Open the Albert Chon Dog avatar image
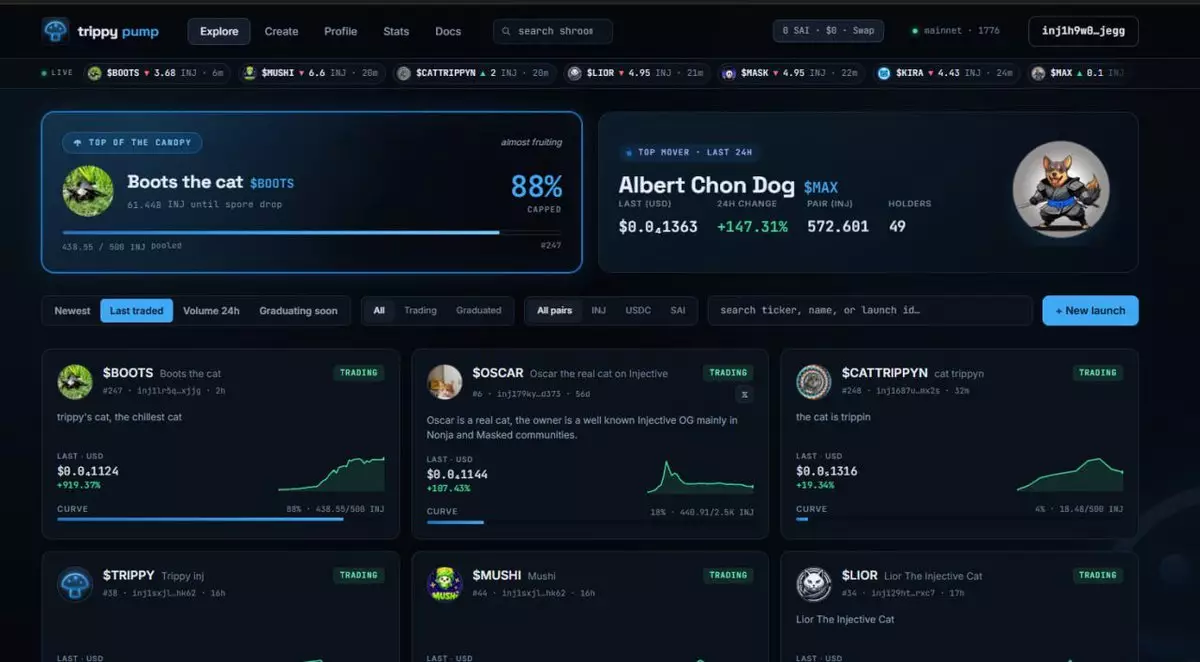The image size is (1200, 662). tap(1061, 190)
